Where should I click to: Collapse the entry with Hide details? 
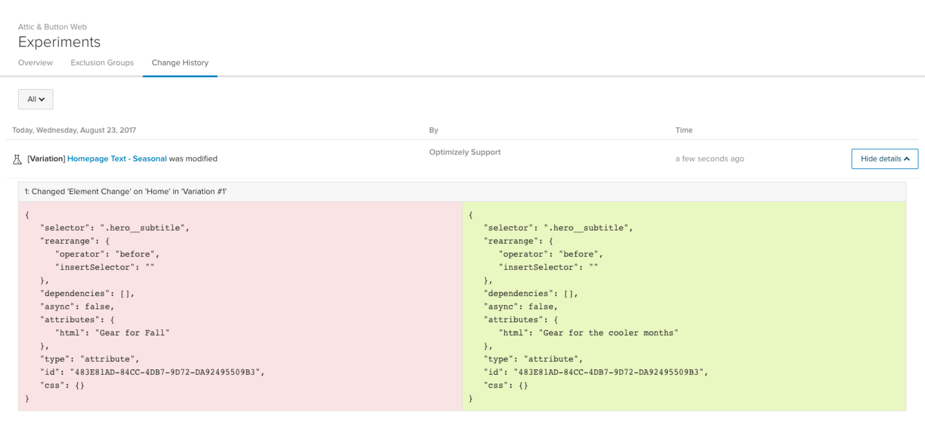point(884,159)
